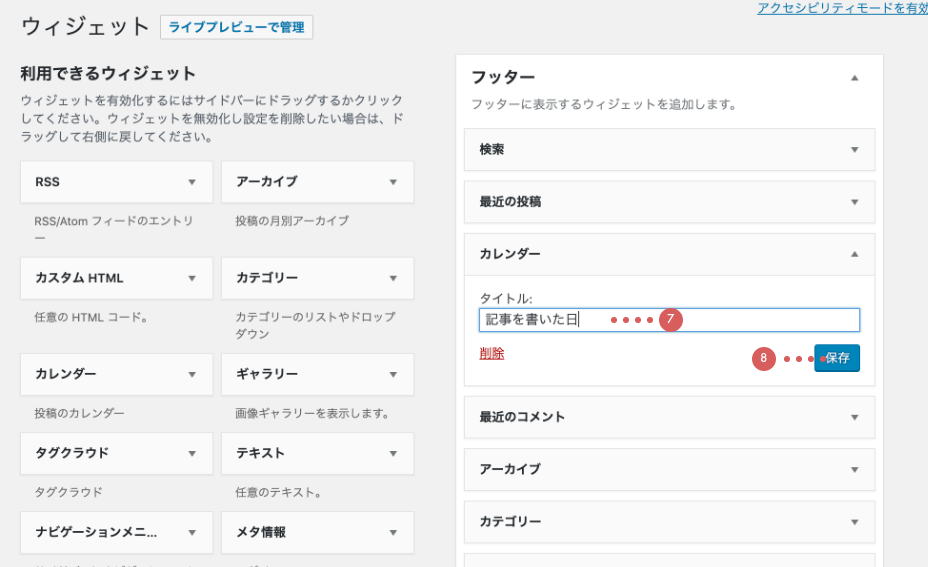The width and height of the screenshot is (928, 567).
Task: Expand the テキスト widget arrow
Action: click(393, 453)
